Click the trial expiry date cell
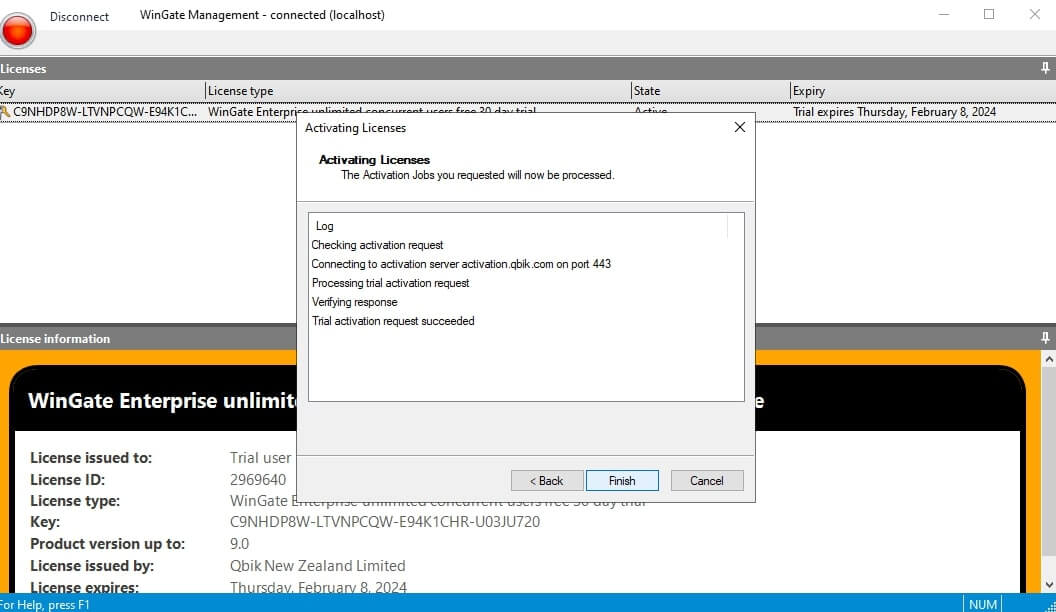The height and width of the screenshot is (612, 1056). tap(894, 112)
